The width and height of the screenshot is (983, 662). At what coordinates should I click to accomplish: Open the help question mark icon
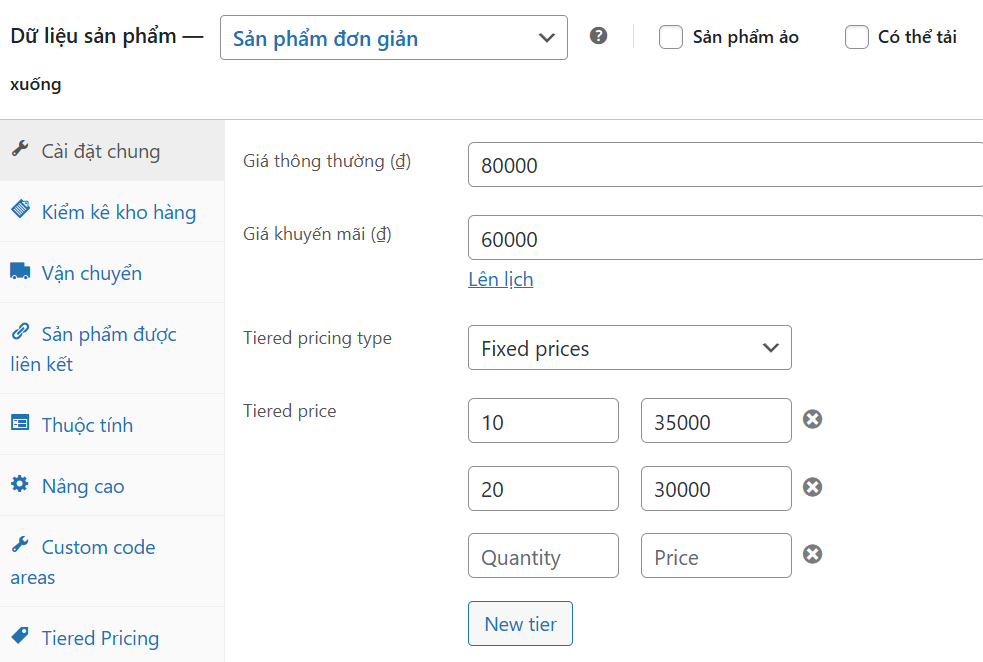coord(598,35)
